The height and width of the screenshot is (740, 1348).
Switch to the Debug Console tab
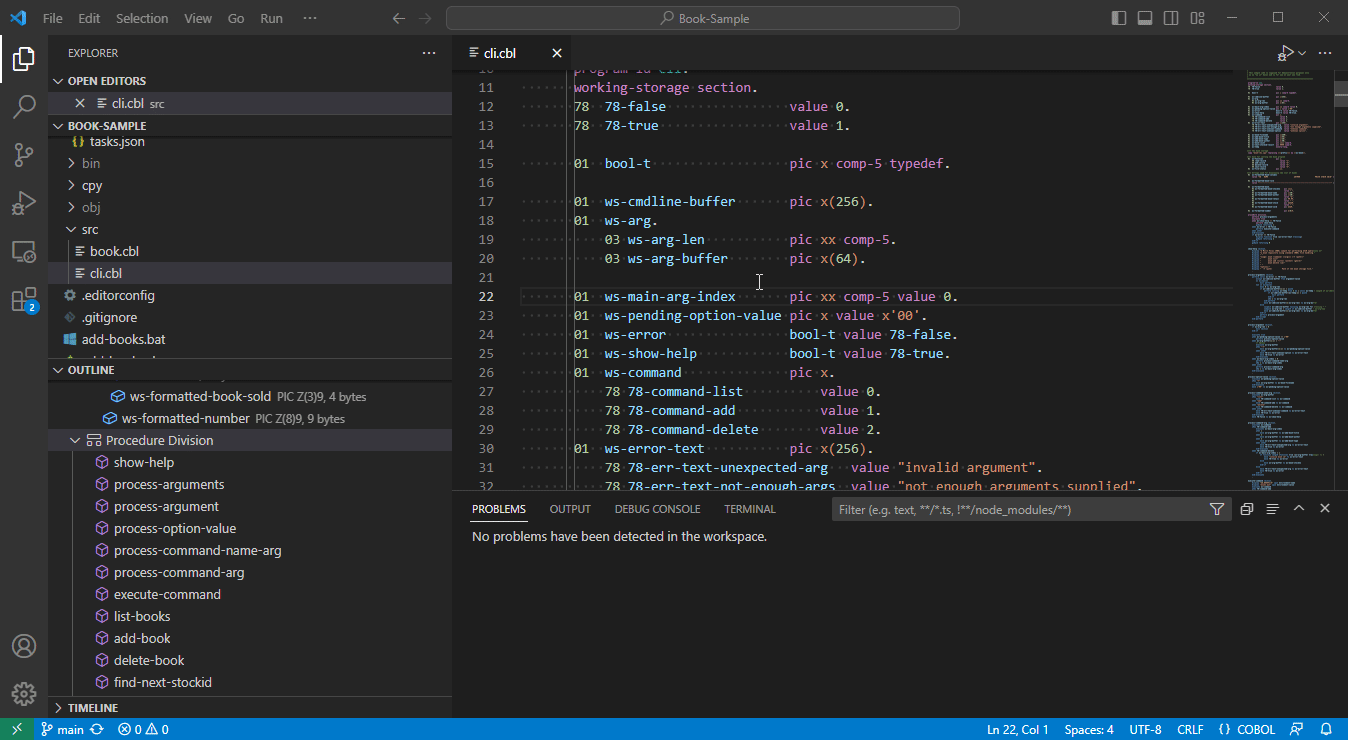click(x=657, y=509)
